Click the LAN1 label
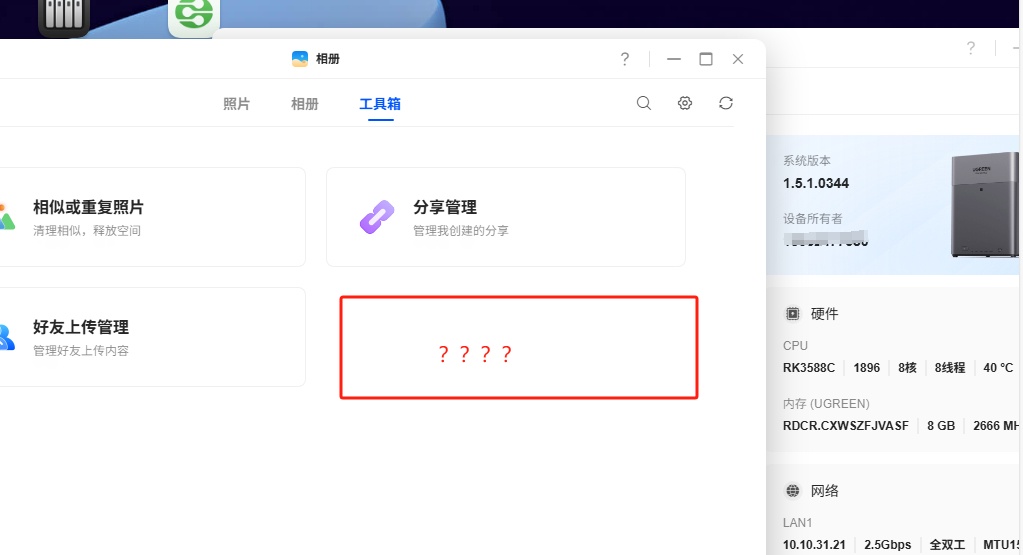Screen dimensions: 1023x555 tap(797, 523)
